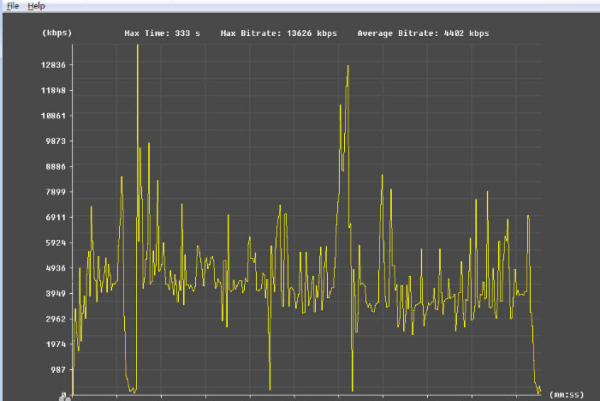Click the Max Time 333 s readout
Viewport: 600px width, 401px height.
(162, 33)
